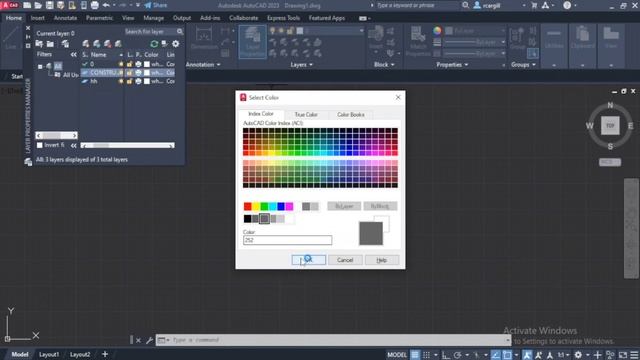The image size is (640, 360).
Task: Click Help in Select Color dialog
Action: 382,260
